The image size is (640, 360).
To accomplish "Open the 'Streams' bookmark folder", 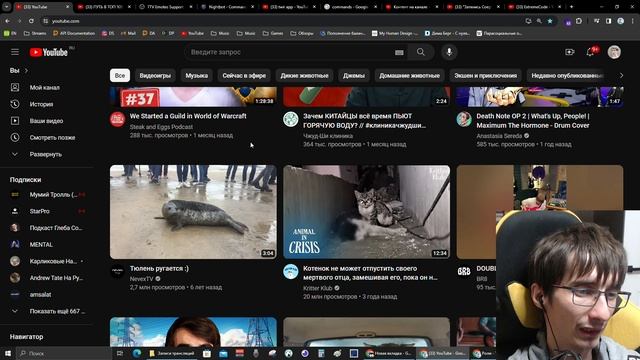I will pyautogui.click(x=35, y=33).
